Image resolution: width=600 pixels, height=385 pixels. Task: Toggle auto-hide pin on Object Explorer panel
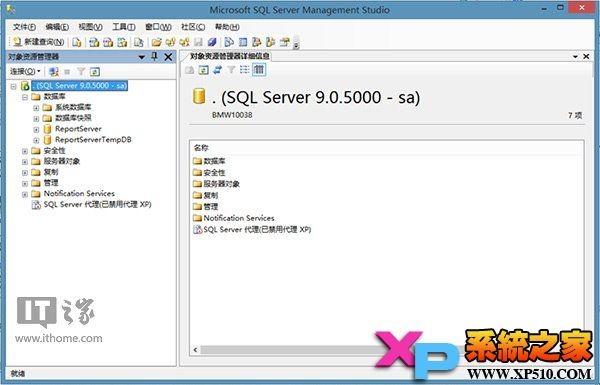155,57
